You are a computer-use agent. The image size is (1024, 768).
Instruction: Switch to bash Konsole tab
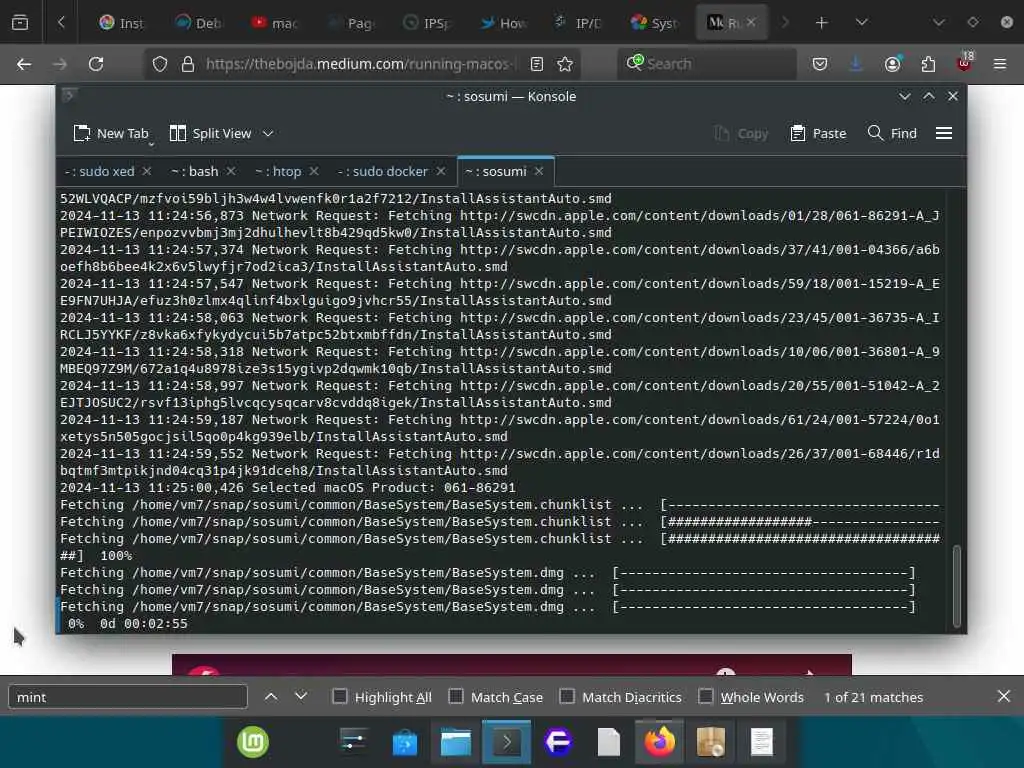click(x=195, y=171)
